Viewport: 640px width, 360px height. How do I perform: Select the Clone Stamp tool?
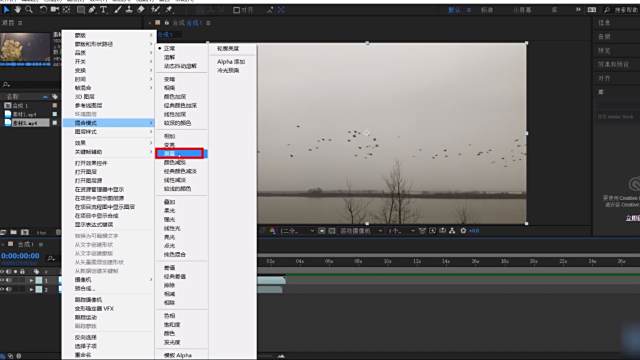pyautogui.click(x=129, y=9)
